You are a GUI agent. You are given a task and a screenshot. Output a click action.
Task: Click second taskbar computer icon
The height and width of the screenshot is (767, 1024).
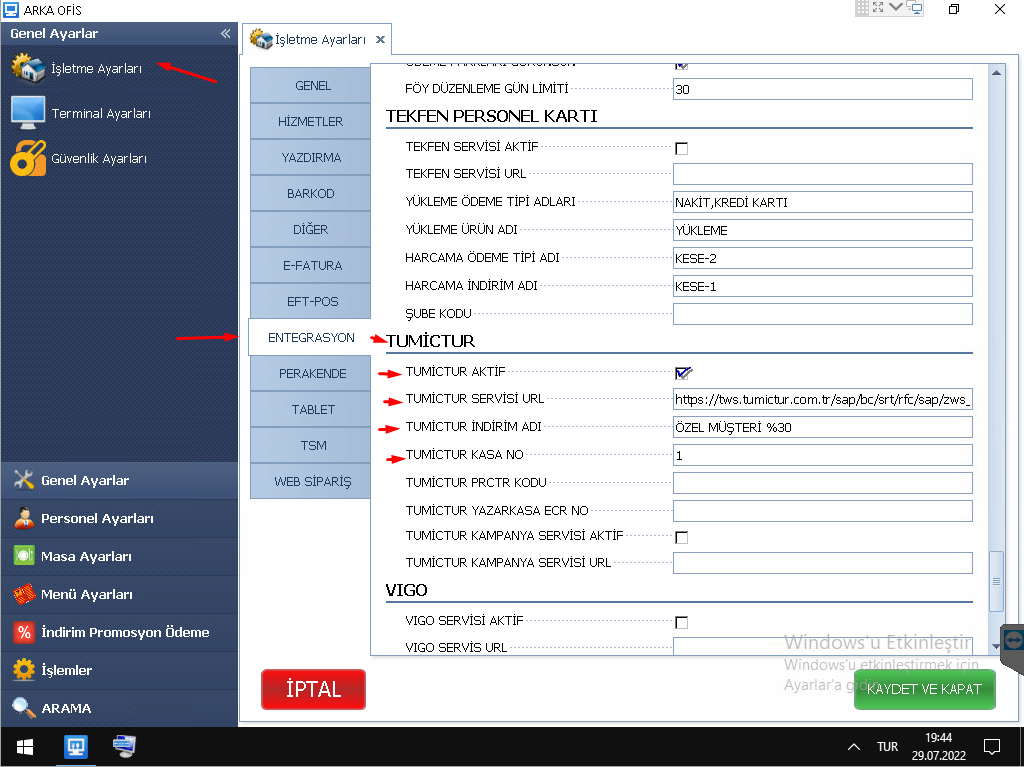(124, 746)
